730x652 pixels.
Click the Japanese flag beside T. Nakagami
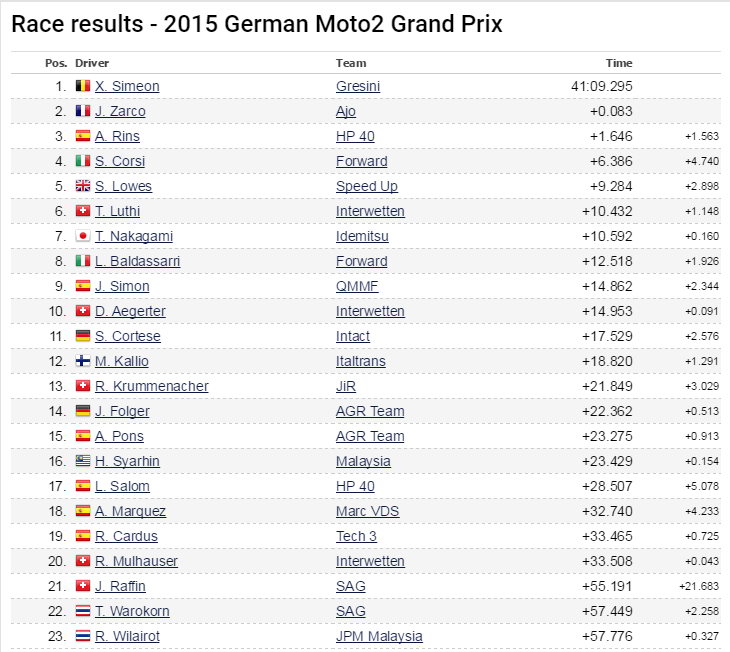coord(83,237)
